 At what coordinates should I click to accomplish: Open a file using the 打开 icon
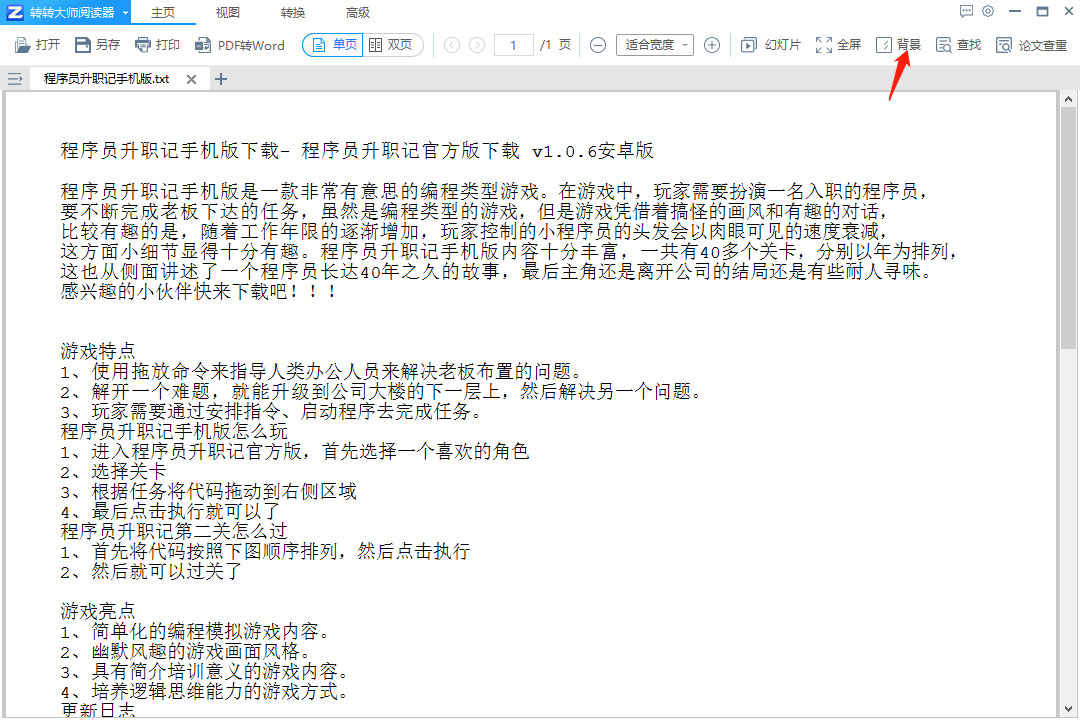37,45
